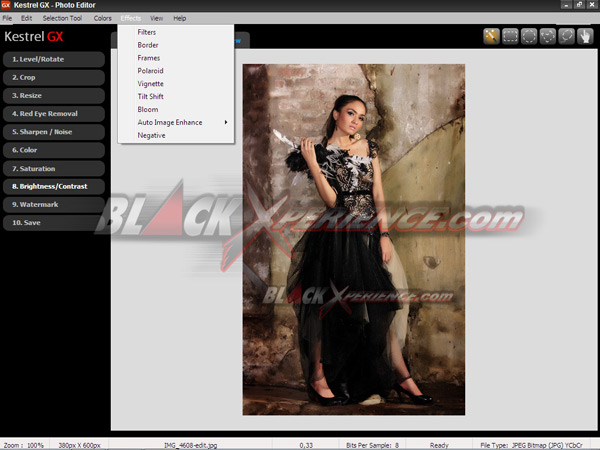
Task: Restore down the Kestrel GX window
Action: click(579, 5)
